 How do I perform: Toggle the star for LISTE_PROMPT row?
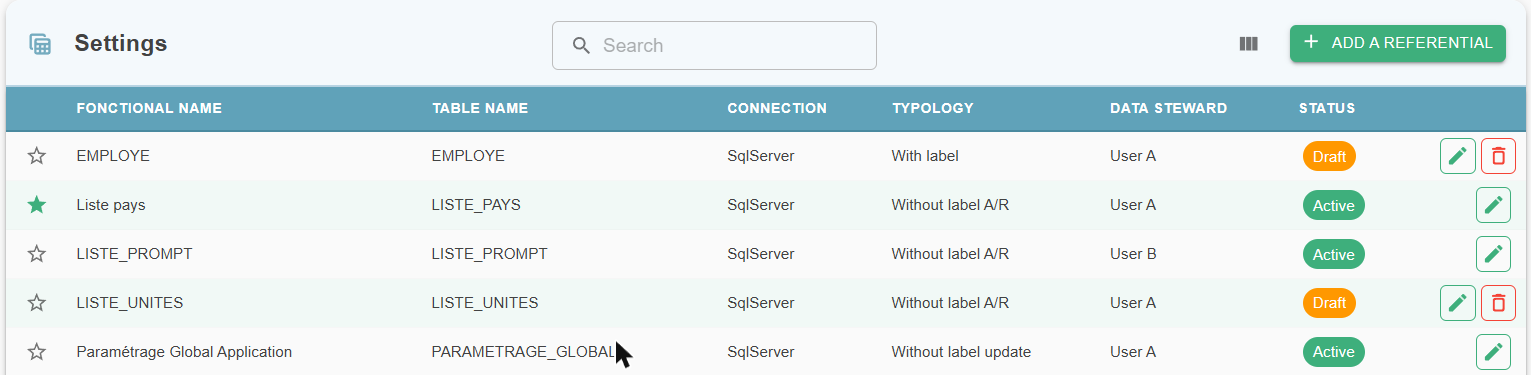click(x=37, y=254)
